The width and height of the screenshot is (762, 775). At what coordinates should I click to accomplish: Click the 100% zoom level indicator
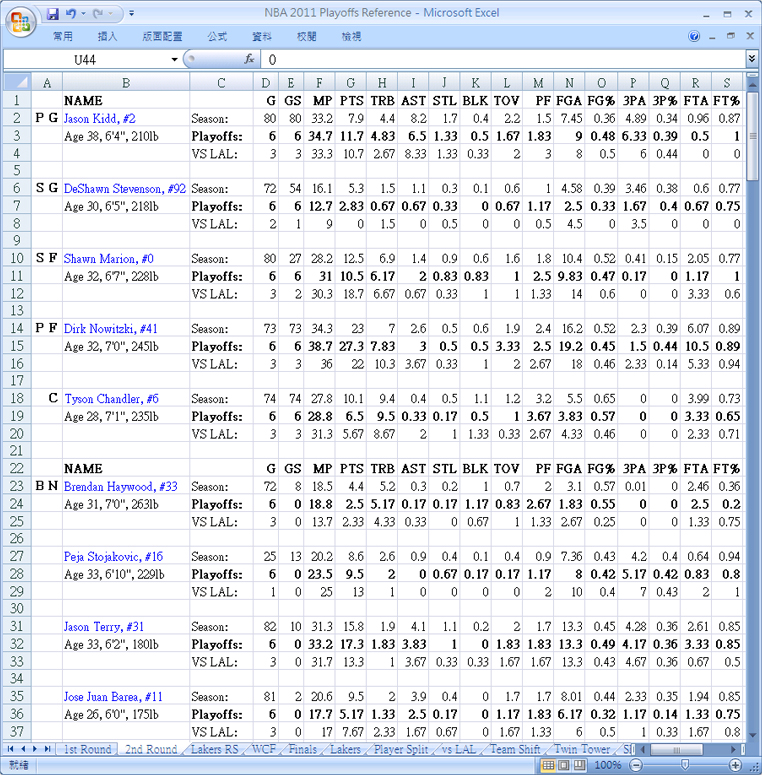click(607, 765)
